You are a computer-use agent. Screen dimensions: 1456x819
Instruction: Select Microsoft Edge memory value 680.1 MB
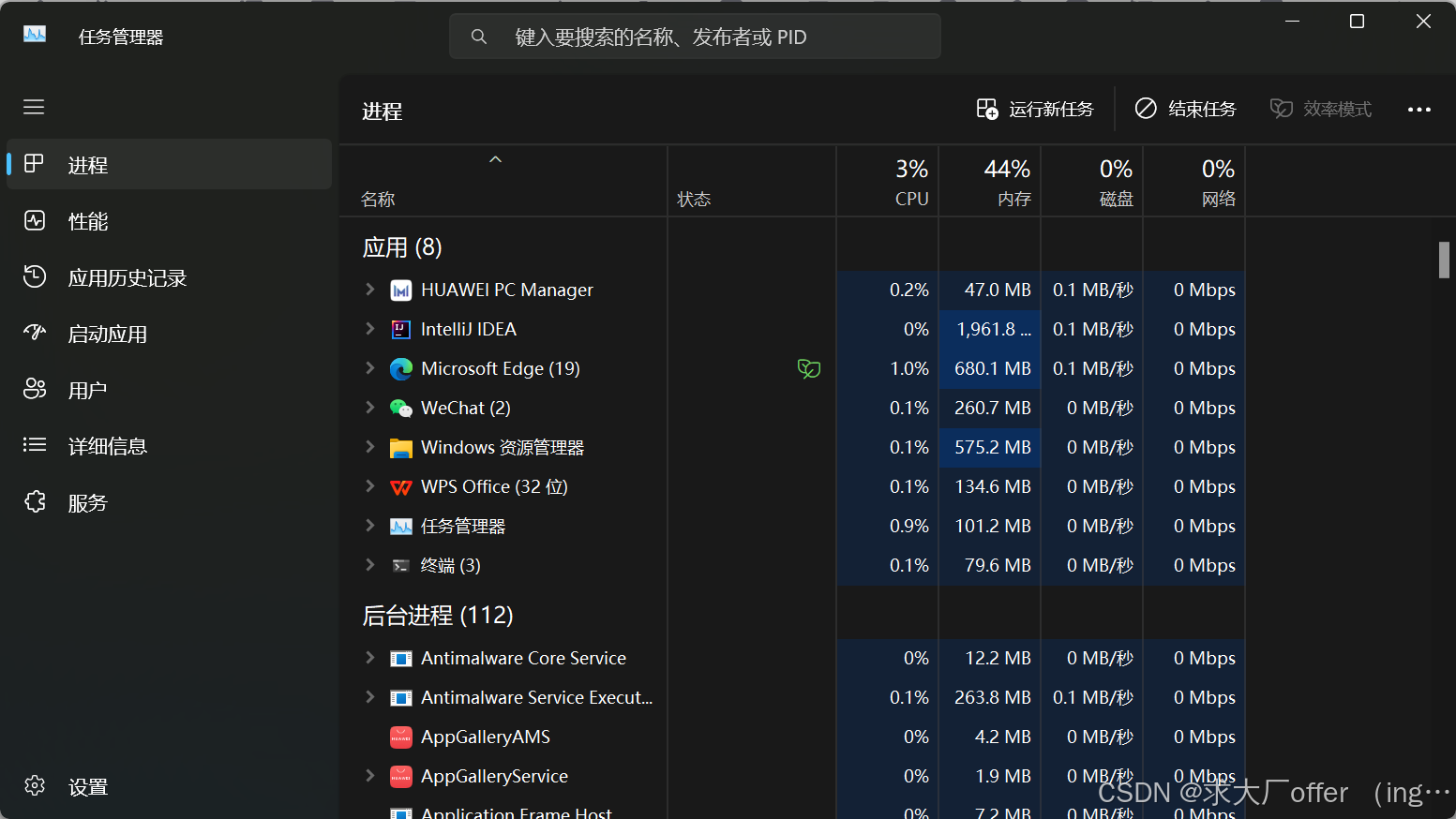pyautogui.click(x=993, y=368)
